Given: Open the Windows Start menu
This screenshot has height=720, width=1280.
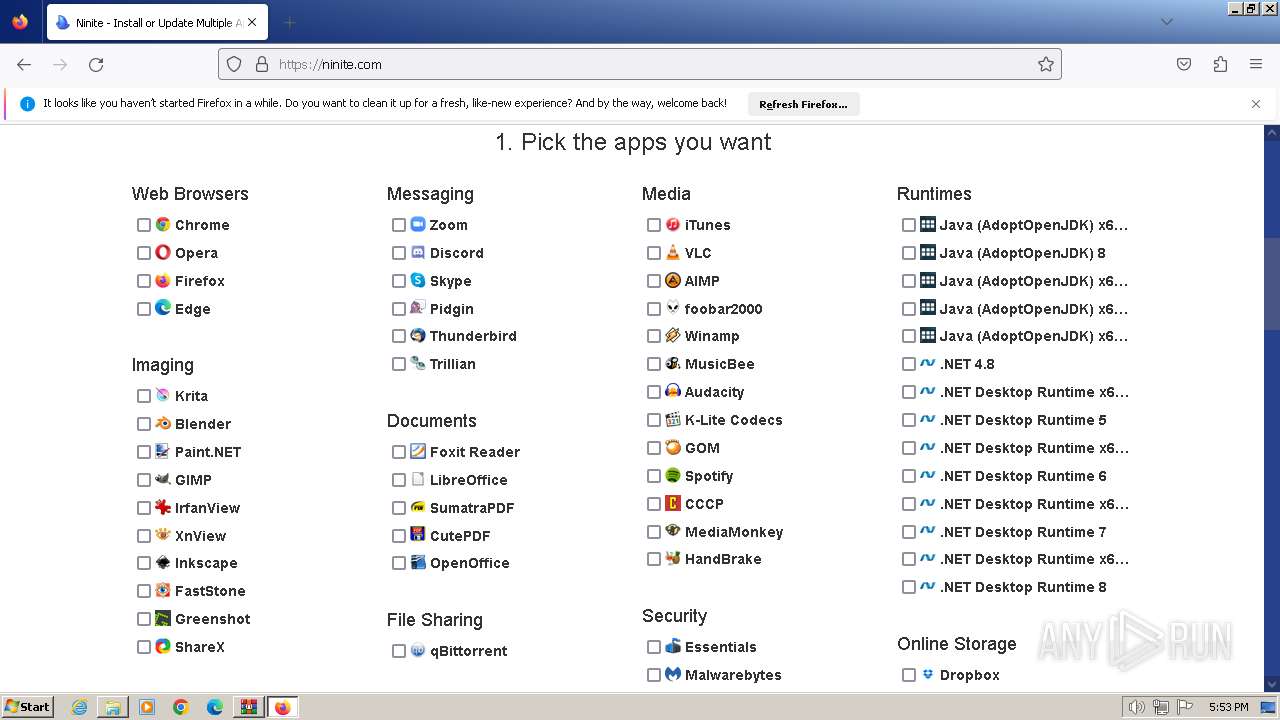Looking at the screenshot, I should pos(27,707).
